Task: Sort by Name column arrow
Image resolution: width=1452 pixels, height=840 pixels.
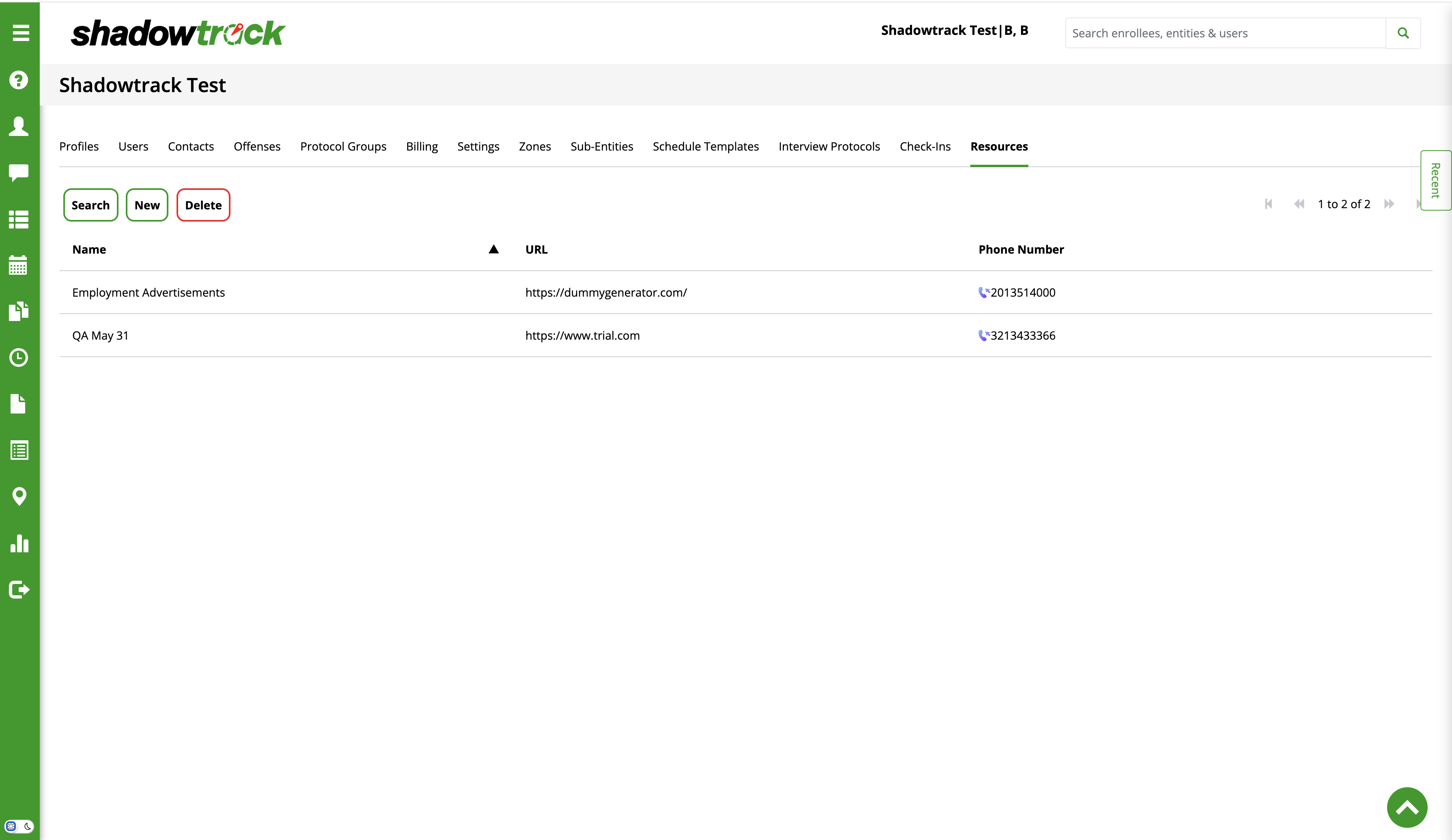Action: pyautogui.click(x=493, y=250)
